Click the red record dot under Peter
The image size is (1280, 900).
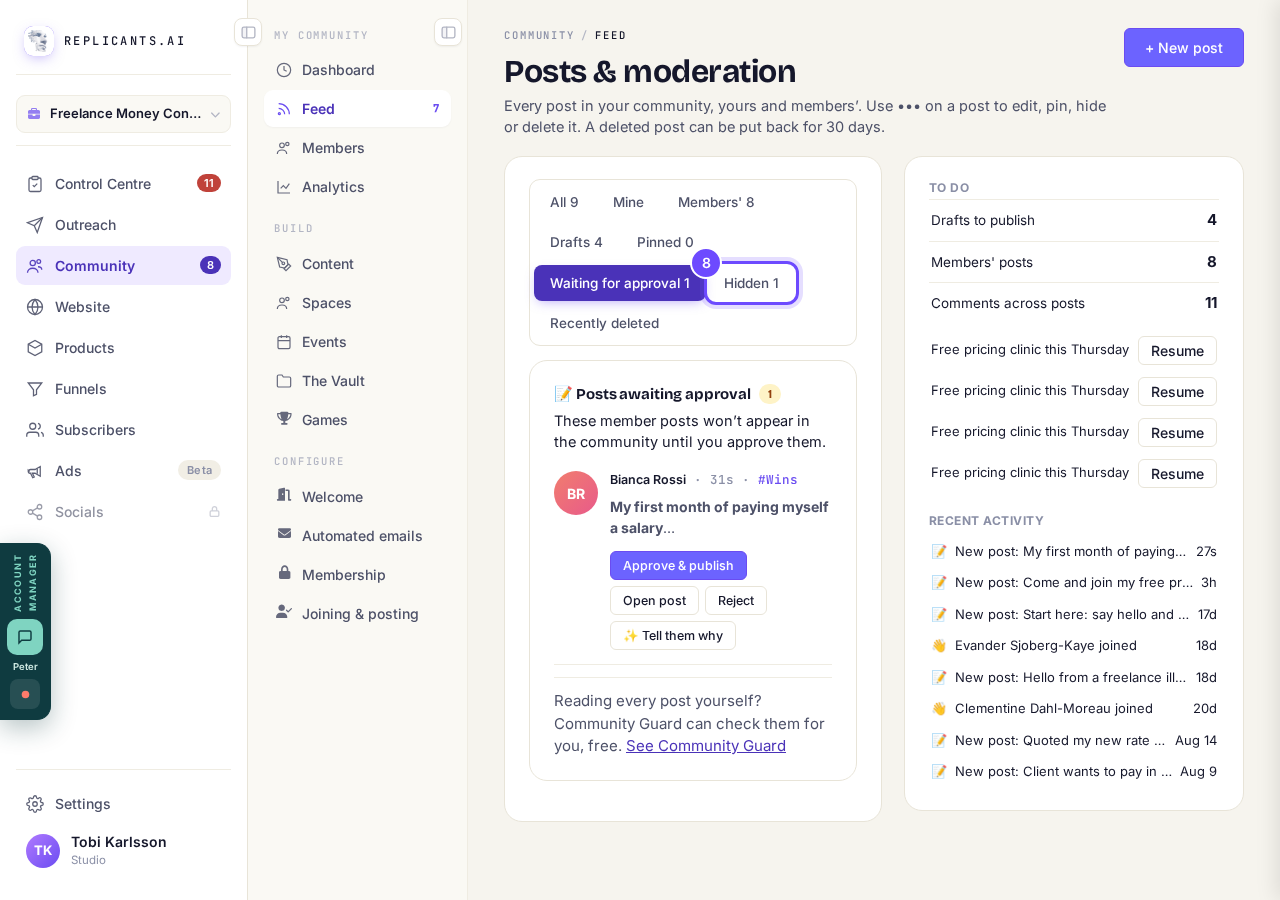25,694
